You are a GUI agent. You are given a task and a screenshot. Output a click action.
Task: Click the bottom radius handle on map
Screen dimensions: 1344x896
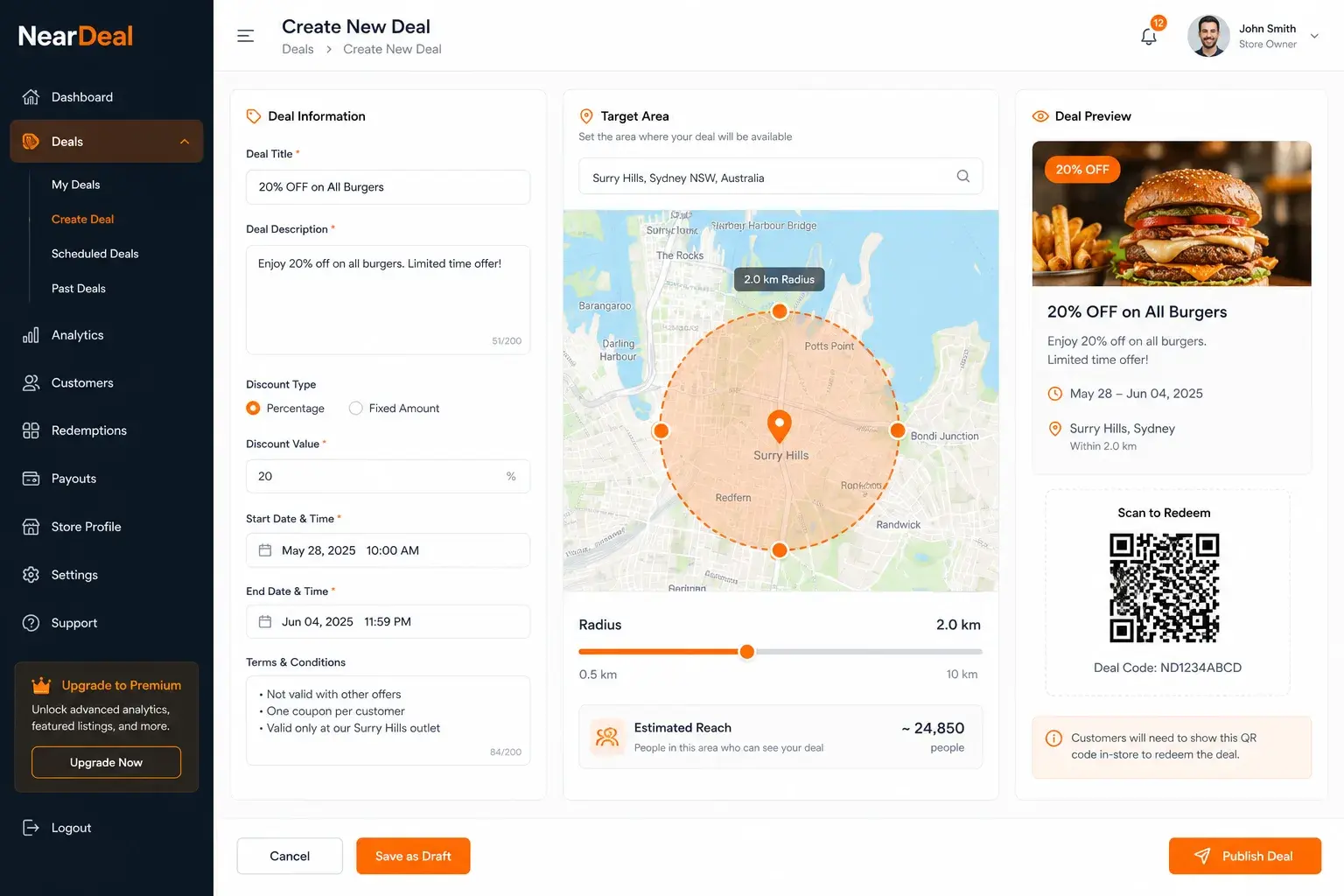point(780,550)
